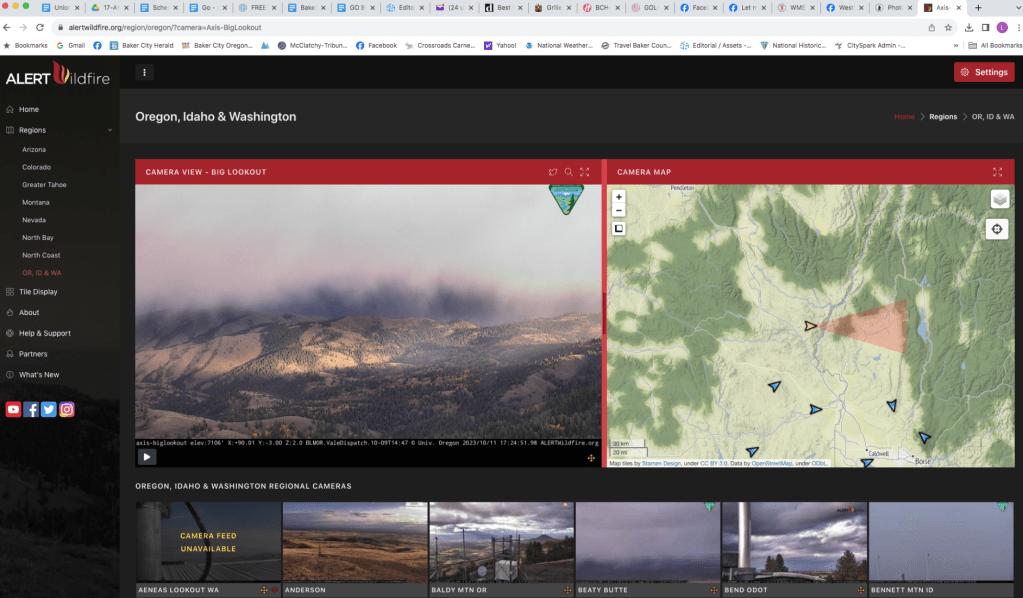Go back to the previous page
The width and height of the screenshot is (1023, 598).
click(x=7, y=27)
